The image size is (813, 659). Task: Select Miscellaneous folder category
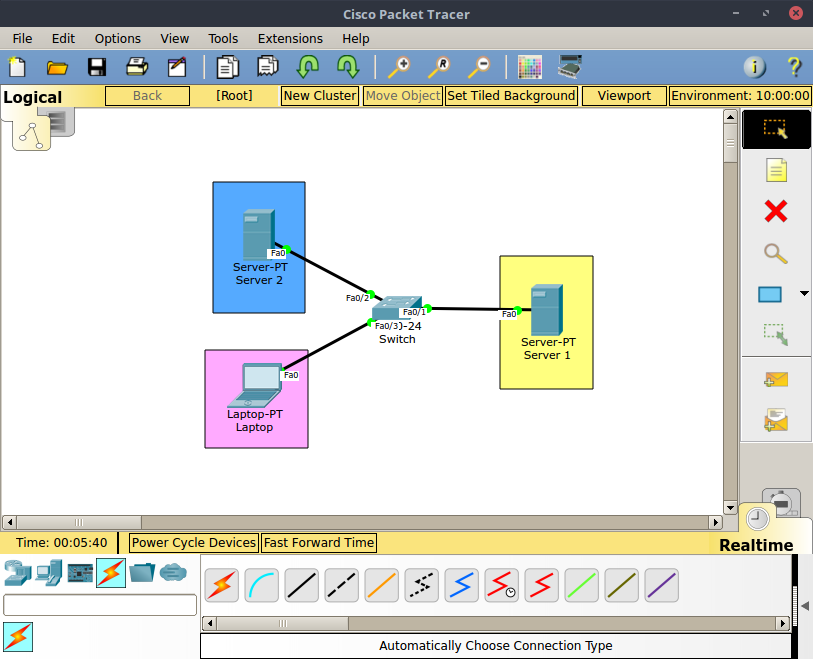click(142, 573)
